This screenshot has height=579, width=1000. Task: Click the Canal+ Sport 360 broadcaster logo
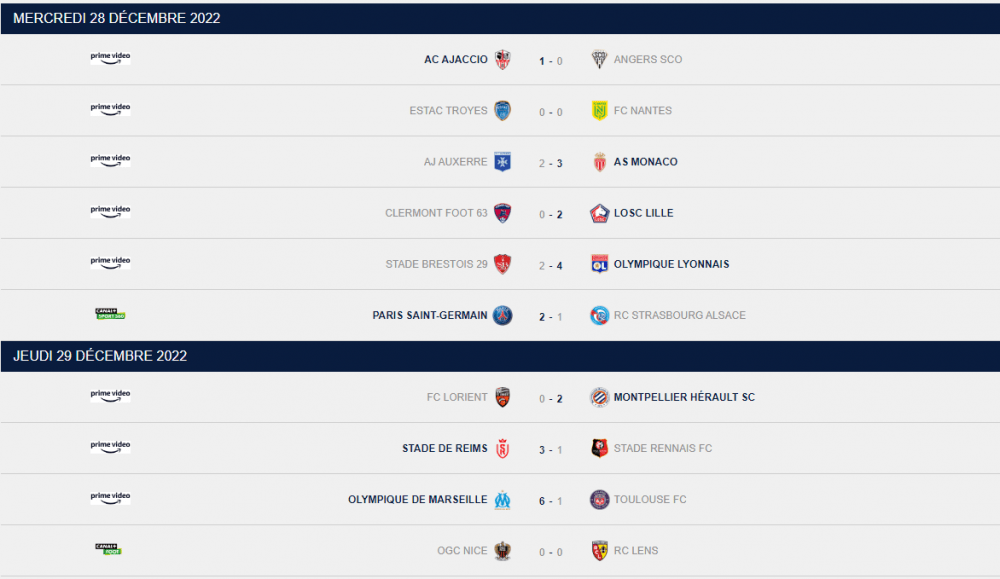(110, 314)
